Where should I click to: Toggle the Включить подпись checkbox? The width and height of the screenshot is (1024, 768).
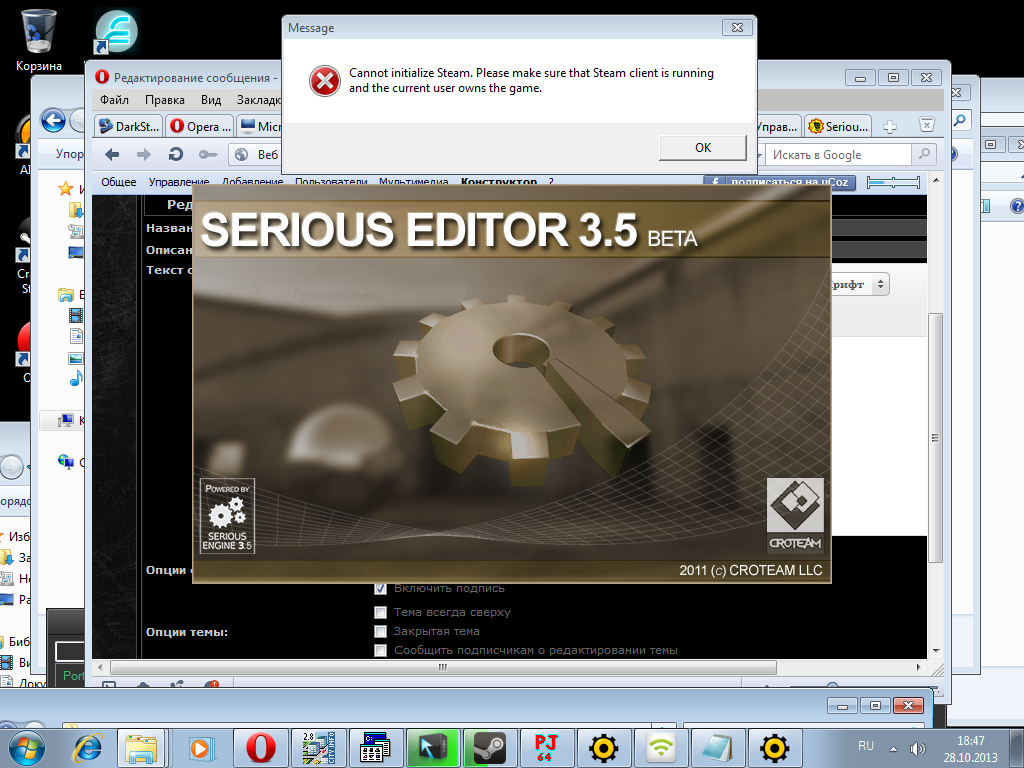[x=381, y=588]
